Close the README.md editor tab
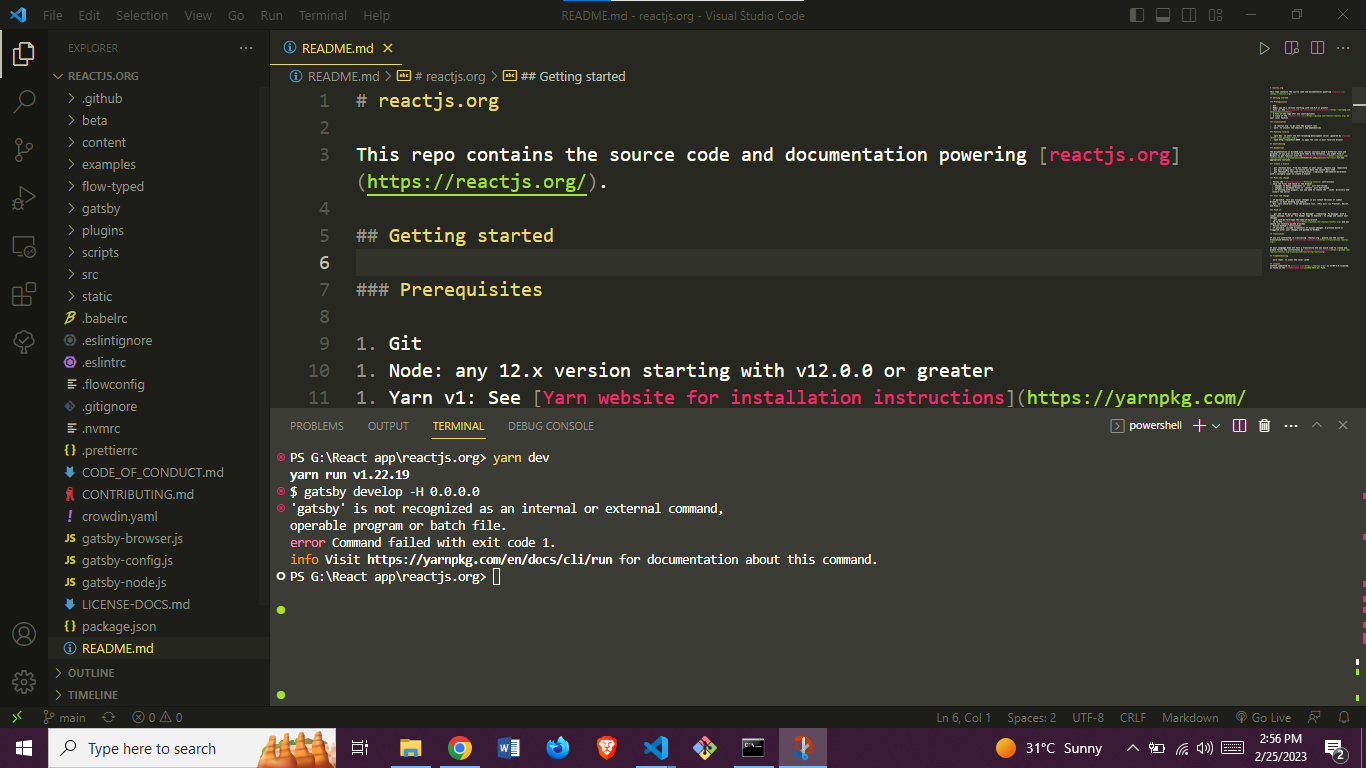 point(388,48)
